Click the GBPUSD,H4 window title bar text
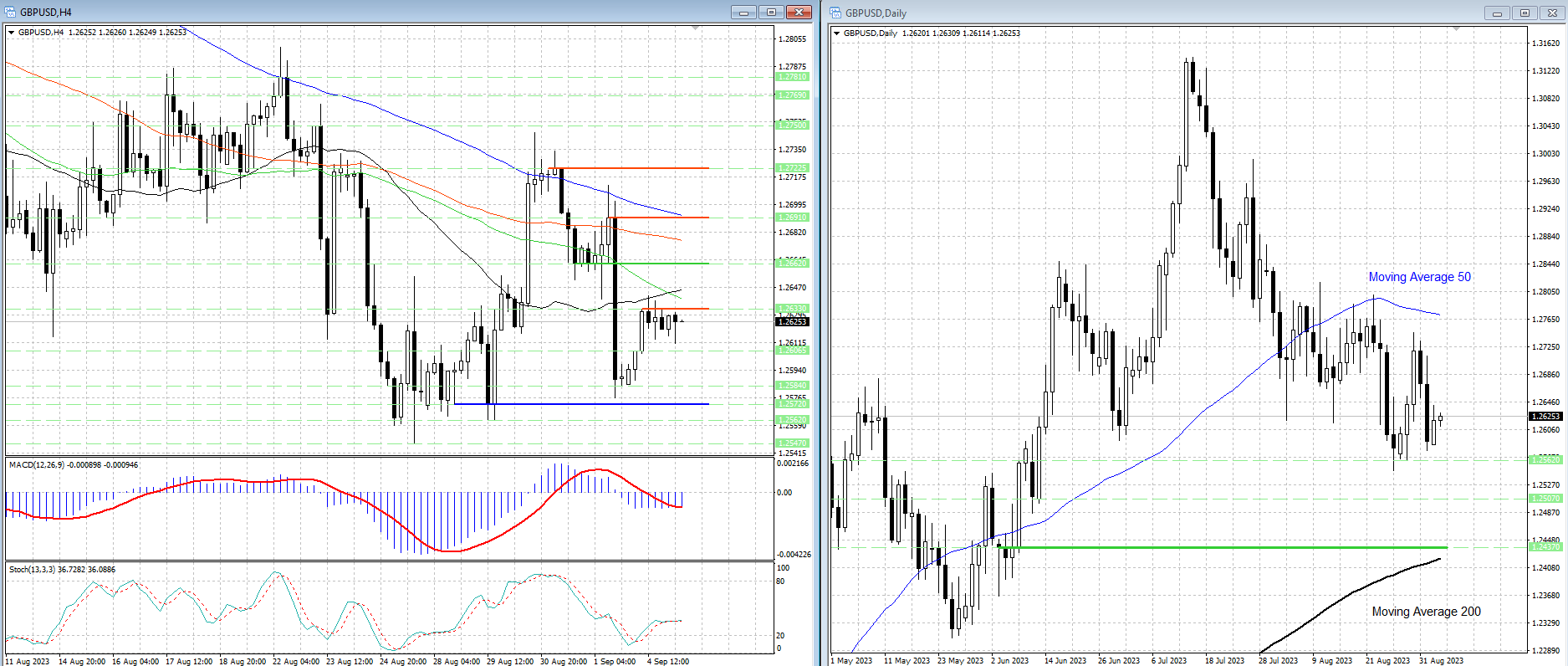1568x666 pixels. [46, 13]
